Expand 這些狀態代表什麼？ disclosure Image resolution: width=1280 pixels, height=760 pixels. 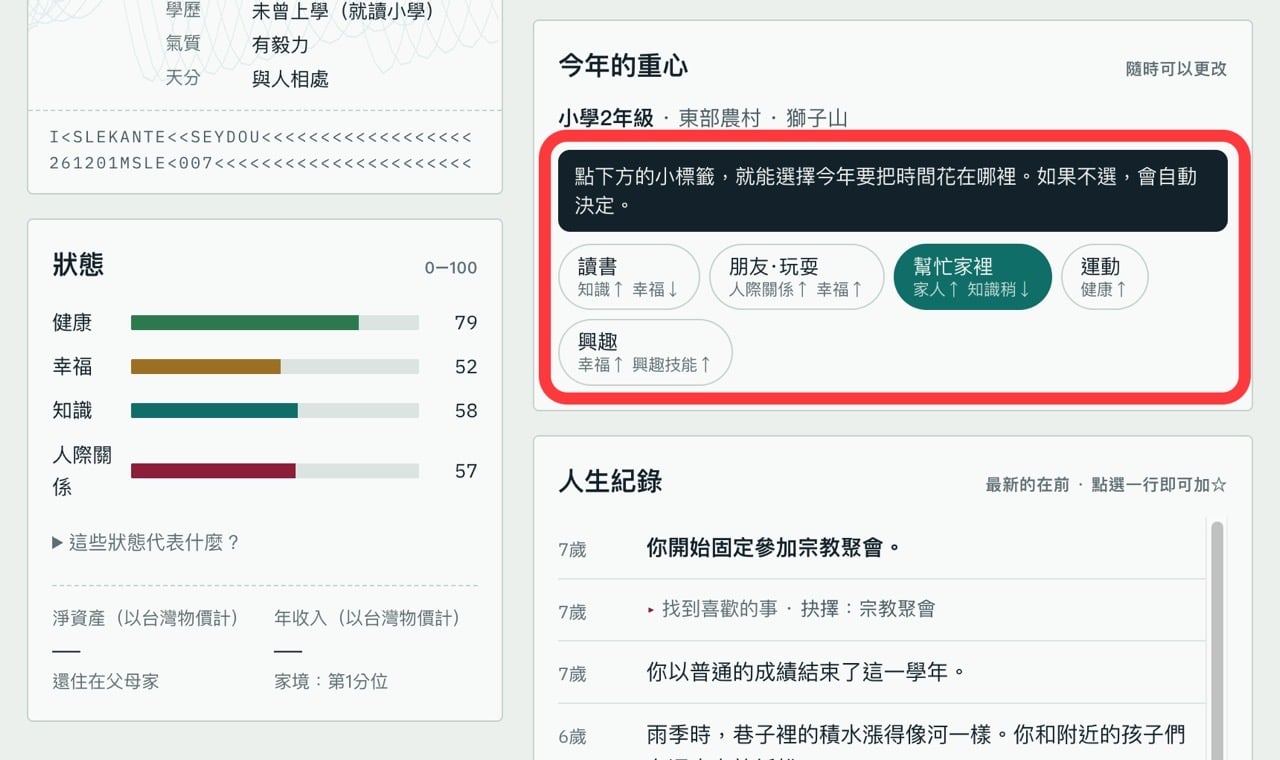coord(146,543)
